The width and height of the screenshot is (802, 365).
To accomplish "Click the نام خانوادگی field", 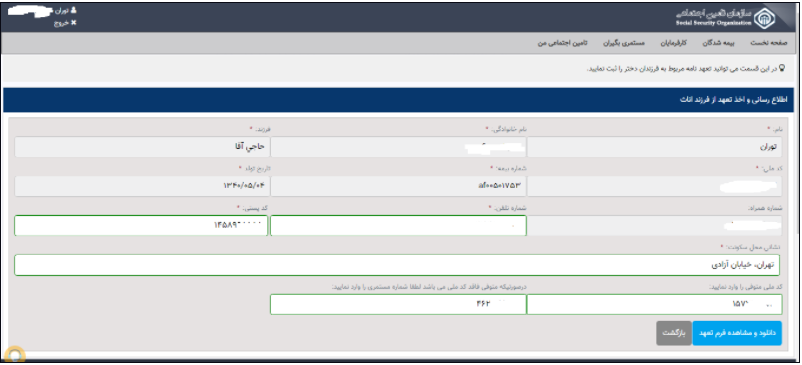I will (x=398, y=147).
